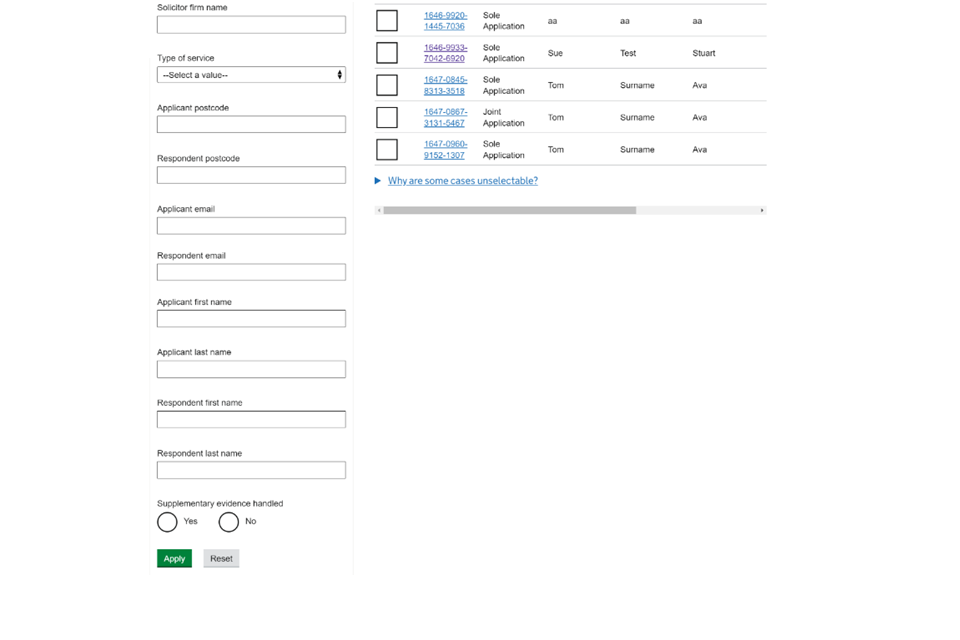
Task: Open the Type of service dropdown
Action: [251, 75]
